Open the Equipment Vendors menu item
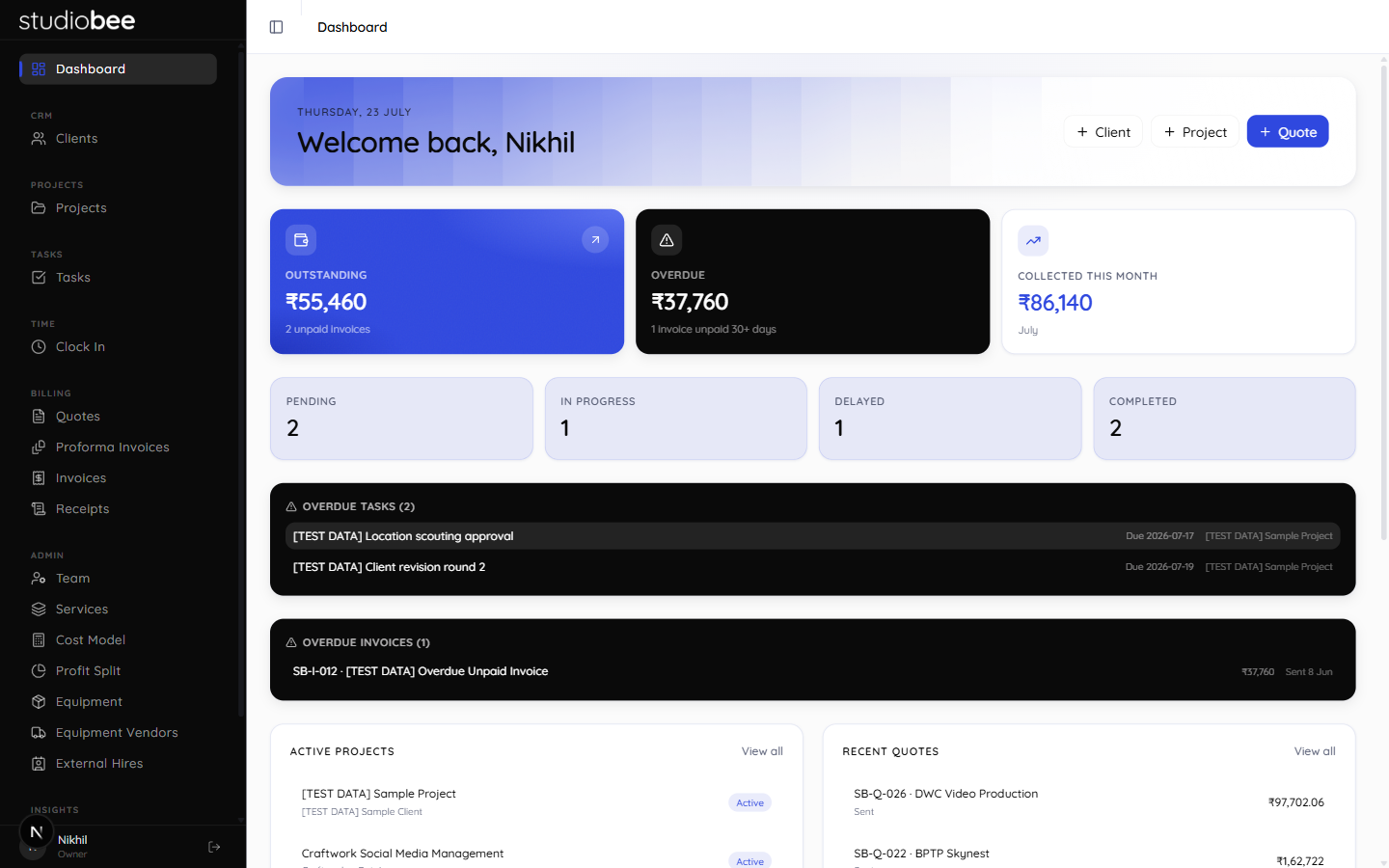Screen dimensions: 1389x868 coord(118,732)
